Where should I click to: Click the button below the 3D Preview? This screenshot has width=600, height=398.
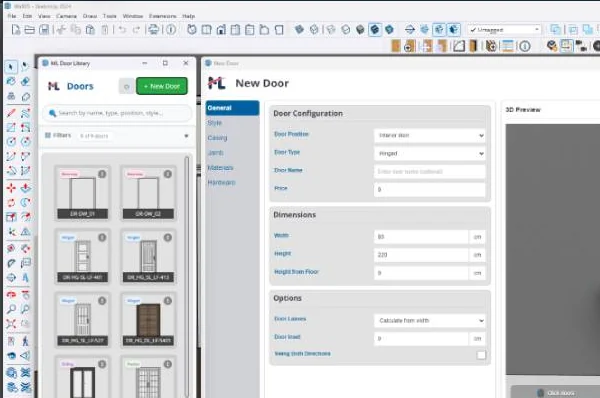click(x=556, y=393)
